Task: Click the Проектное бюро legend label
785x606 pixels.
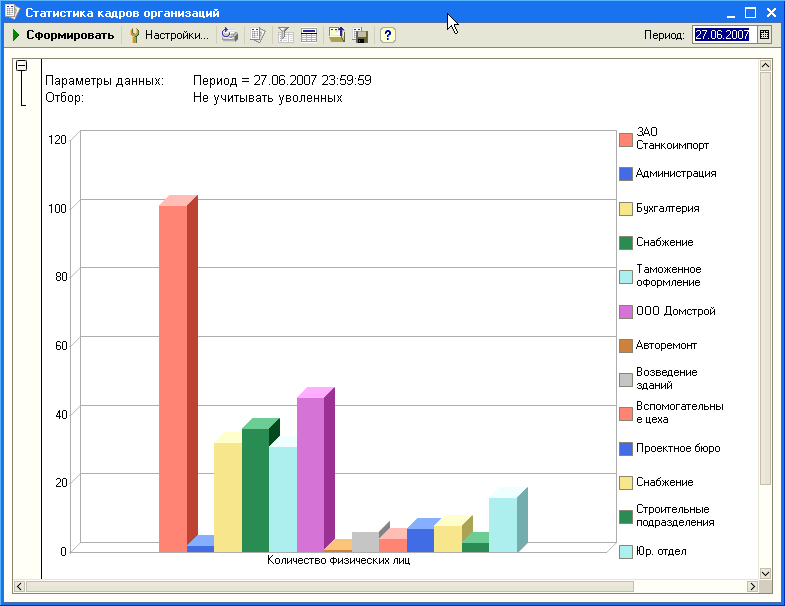Action: click(x=678, y=448)
